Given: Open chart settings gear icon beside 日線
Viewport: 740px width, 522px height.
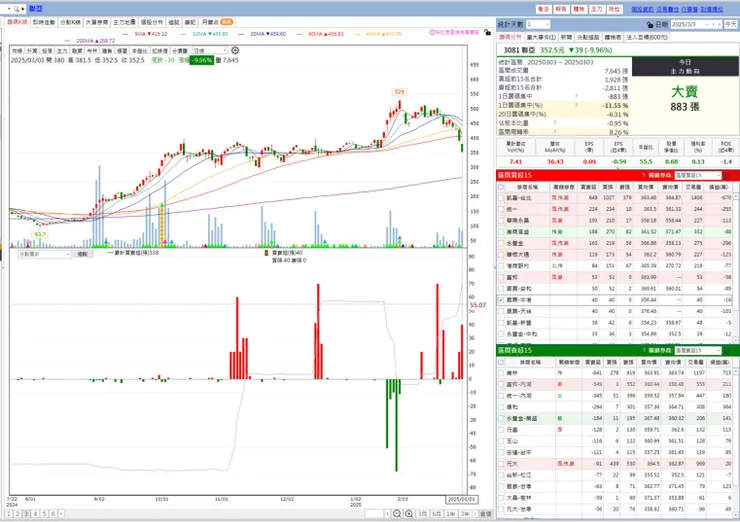Looking at the screenshot, I should [235, 50].
